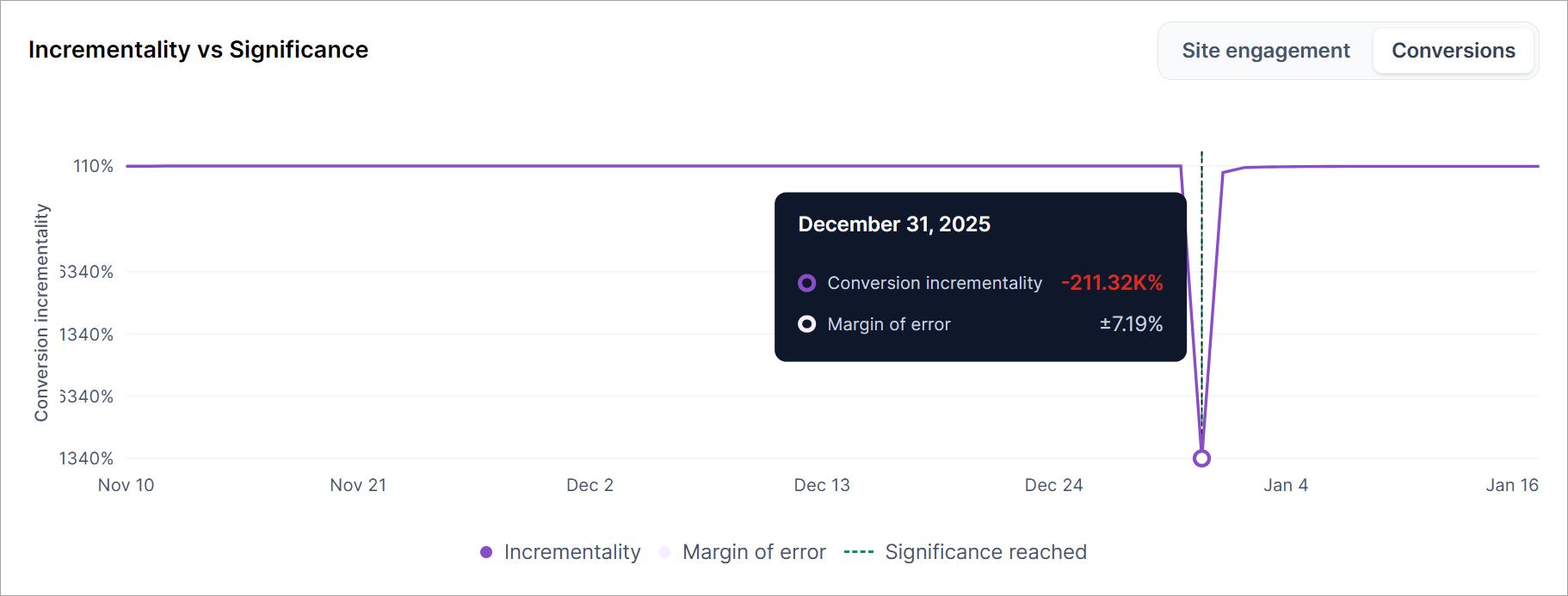
Task: Switch to the Site engagement tab
Action: click(x=1265, y=51)
